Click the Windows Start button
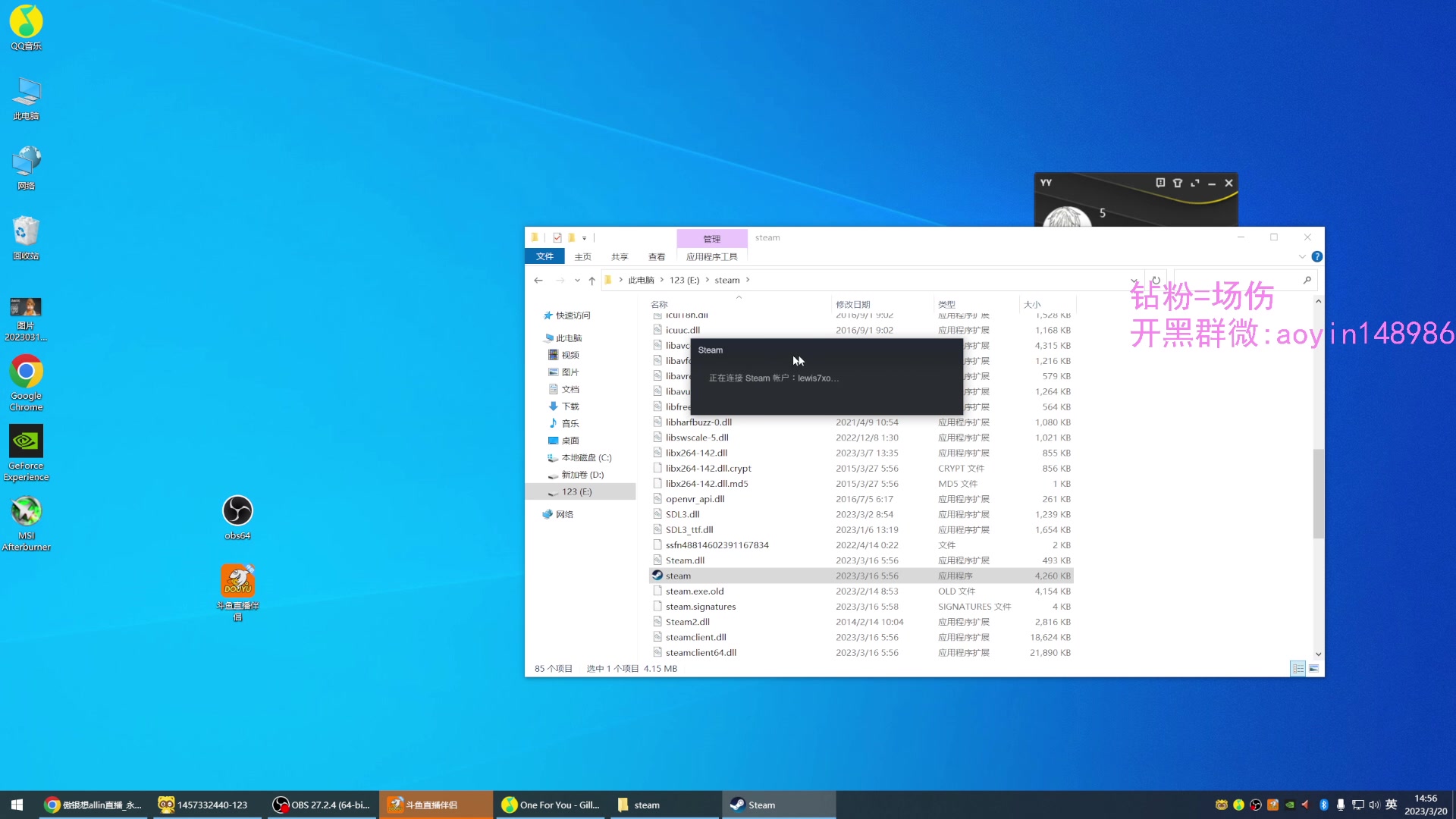This screenshot has height=819, width=1456. pyautogui.click(x=17, y=805)
